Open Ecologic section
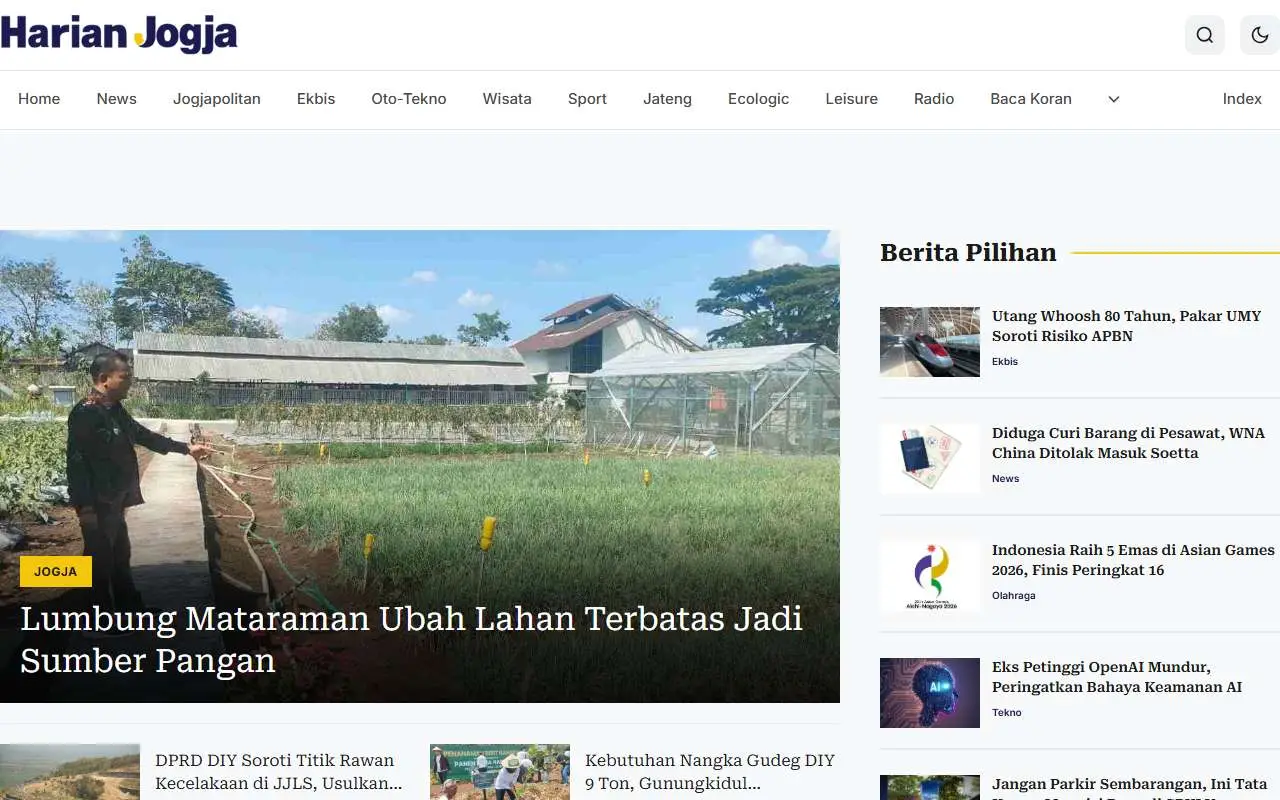 coord(758,99)
